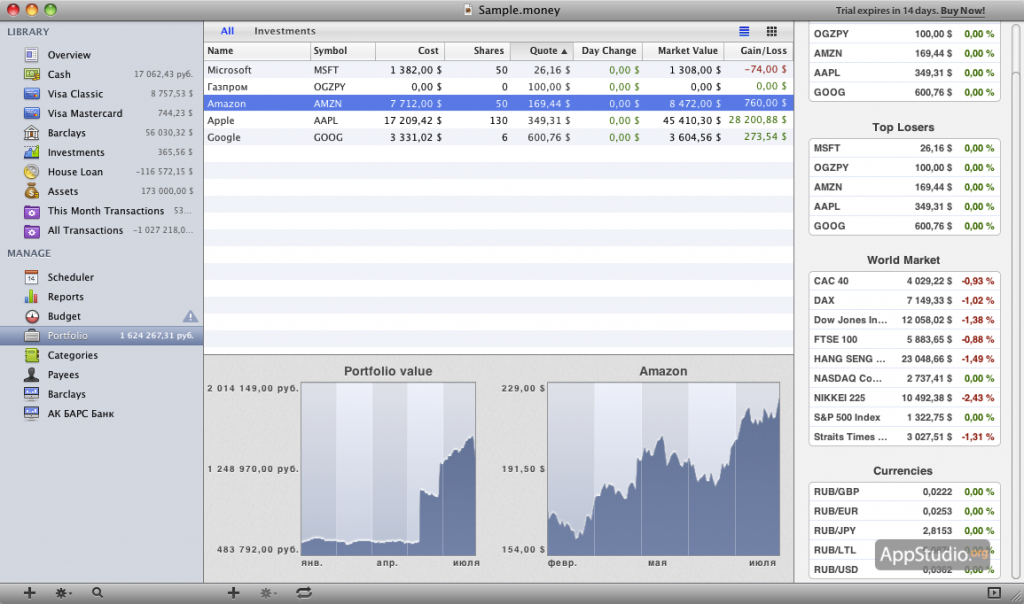This screenshot has width=1024, height=604.
Task: Click the Visa Mastercard card icon
Action: 31,114
